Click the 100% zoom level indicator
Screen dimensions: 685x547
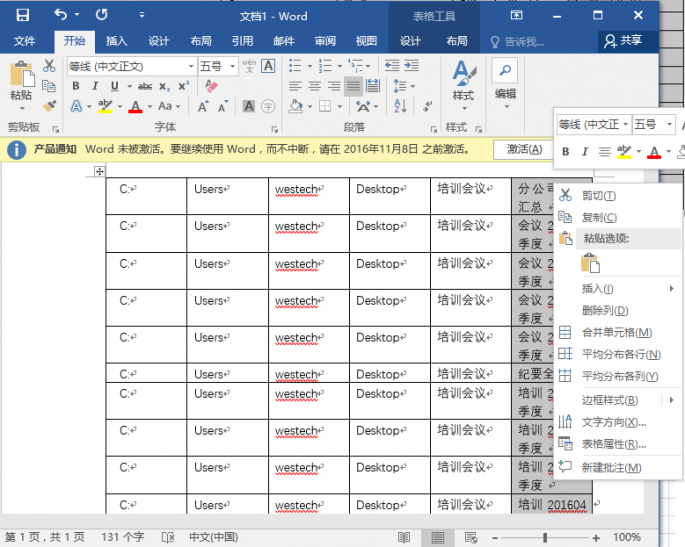coord(627,537)
